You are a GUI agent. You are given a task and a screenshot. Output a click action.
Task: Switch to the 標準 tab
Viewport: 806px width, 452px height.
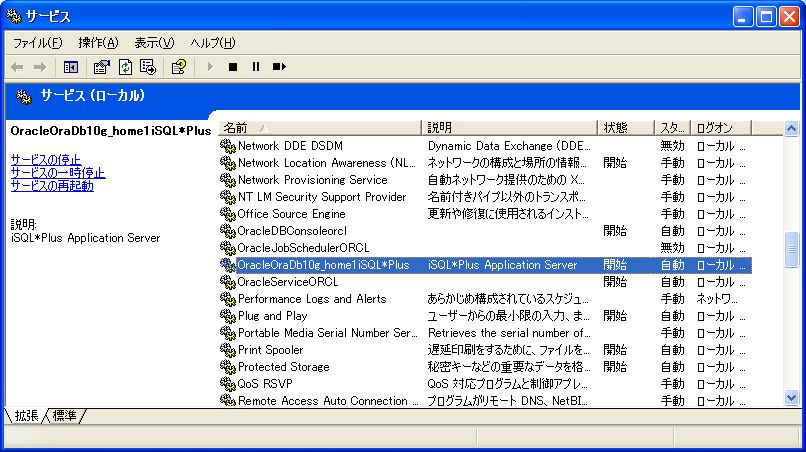point(64,415)
